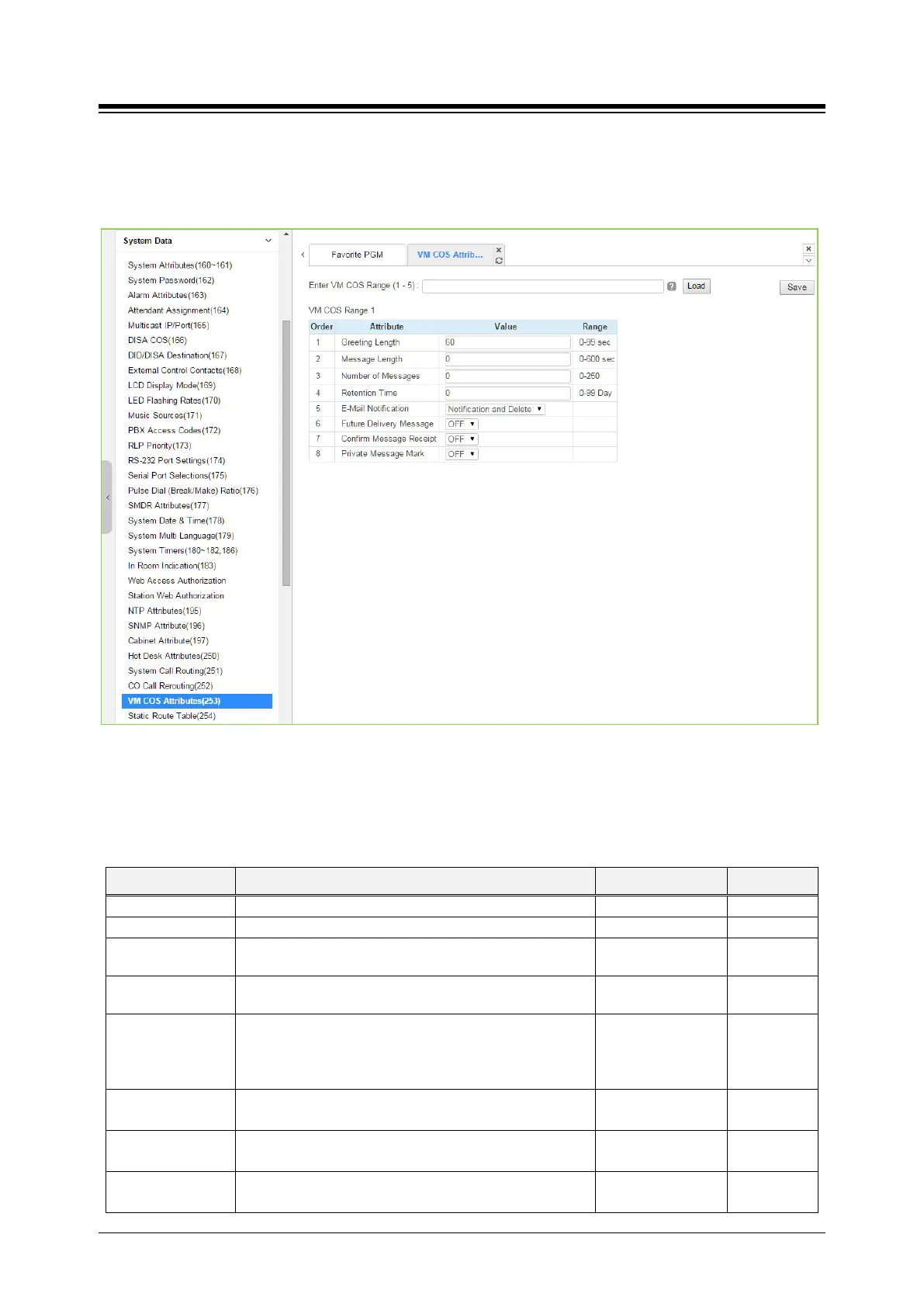This screenshot has width=924, height=1307.
Task: Collapse the System Data section chevron
Action: (268, 241)
